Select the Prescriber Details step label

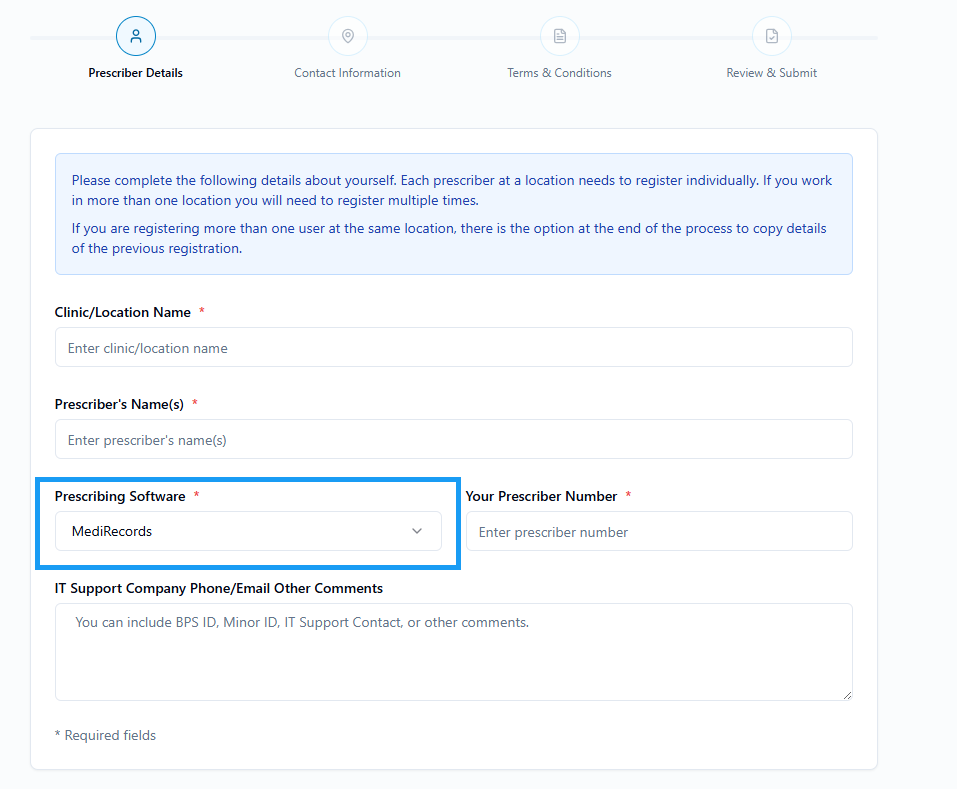[135, 73]
